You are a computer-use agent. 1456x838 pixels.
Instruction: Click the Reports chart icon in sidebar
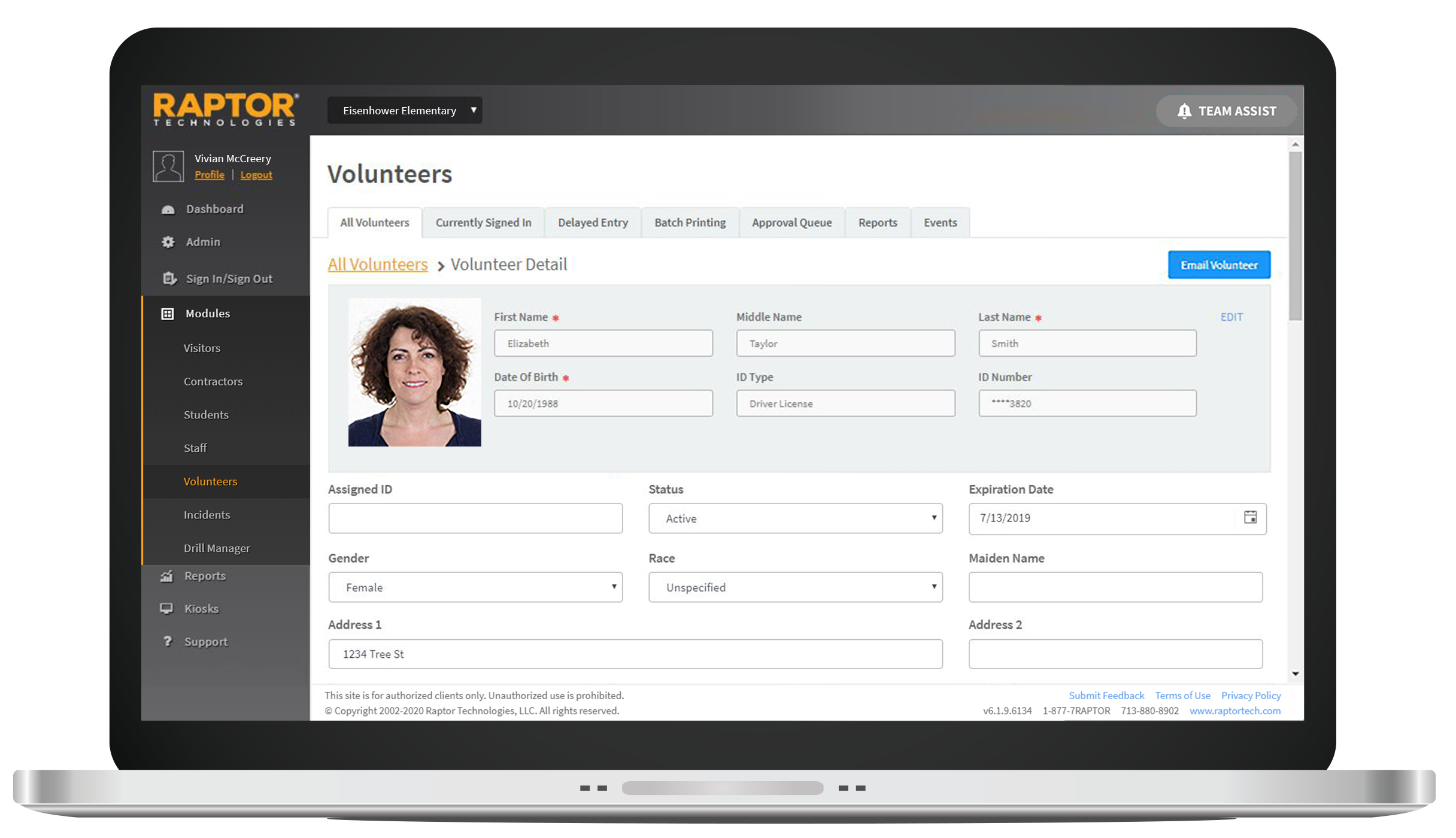point(167,576)
